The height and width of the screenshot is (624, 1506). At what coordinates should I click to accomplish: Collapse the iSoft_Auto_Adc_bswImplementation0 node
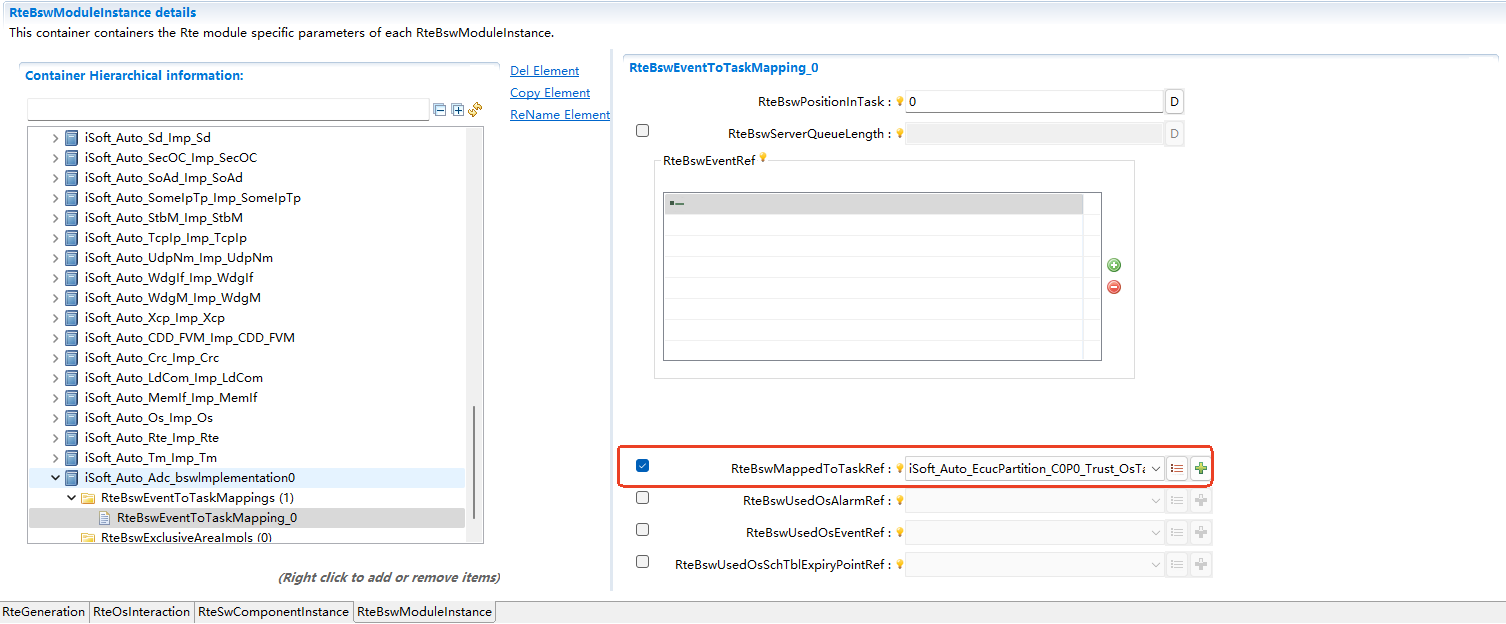pos(56,478)
